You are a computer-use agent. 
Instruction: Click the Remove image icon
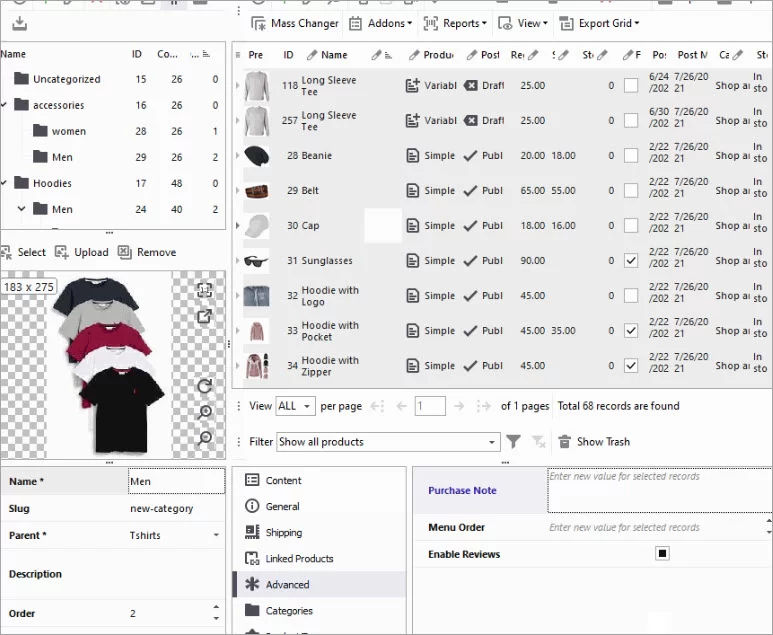click(147, 252)
